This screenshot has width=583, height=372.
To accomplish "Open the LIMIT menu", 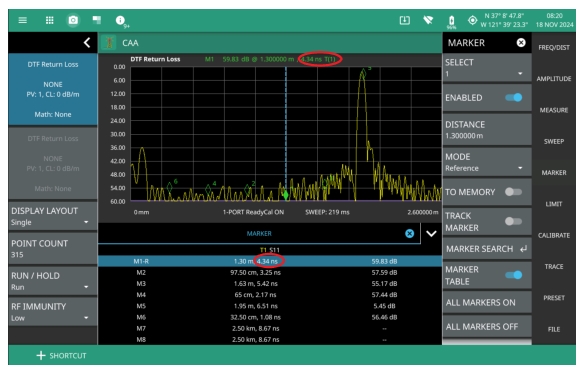I will point(554,204).
